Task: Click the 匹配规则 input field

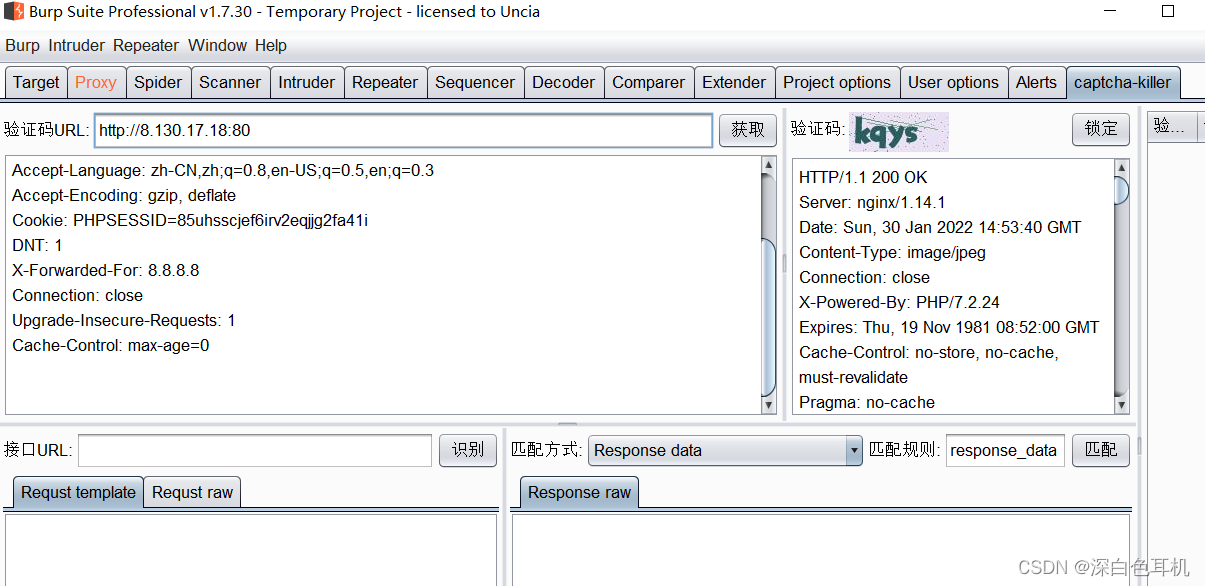Action: 1005,450
